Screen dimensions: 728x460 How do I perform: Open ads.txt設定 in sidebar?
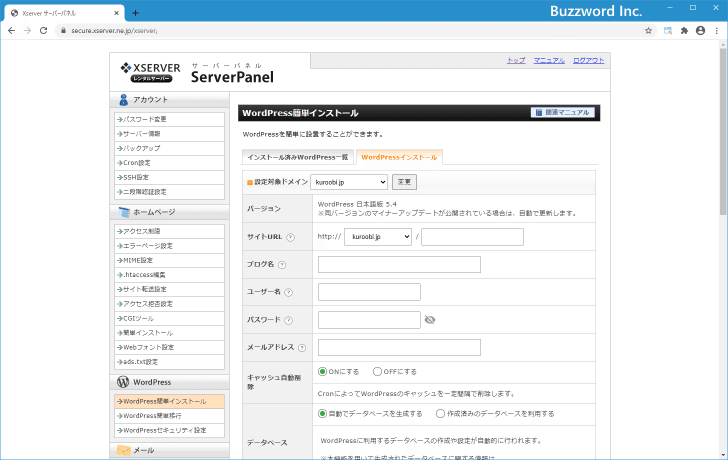tap(169, 362)
